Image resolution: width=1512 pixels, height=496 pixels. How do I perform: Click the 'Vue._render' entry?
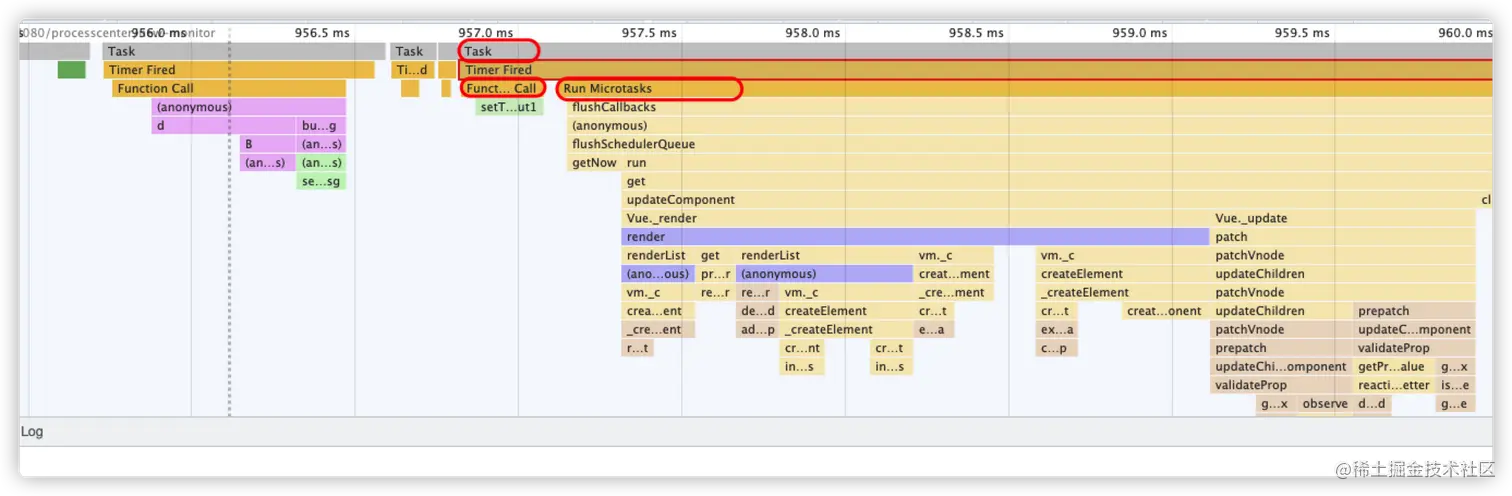click(915, 218)
